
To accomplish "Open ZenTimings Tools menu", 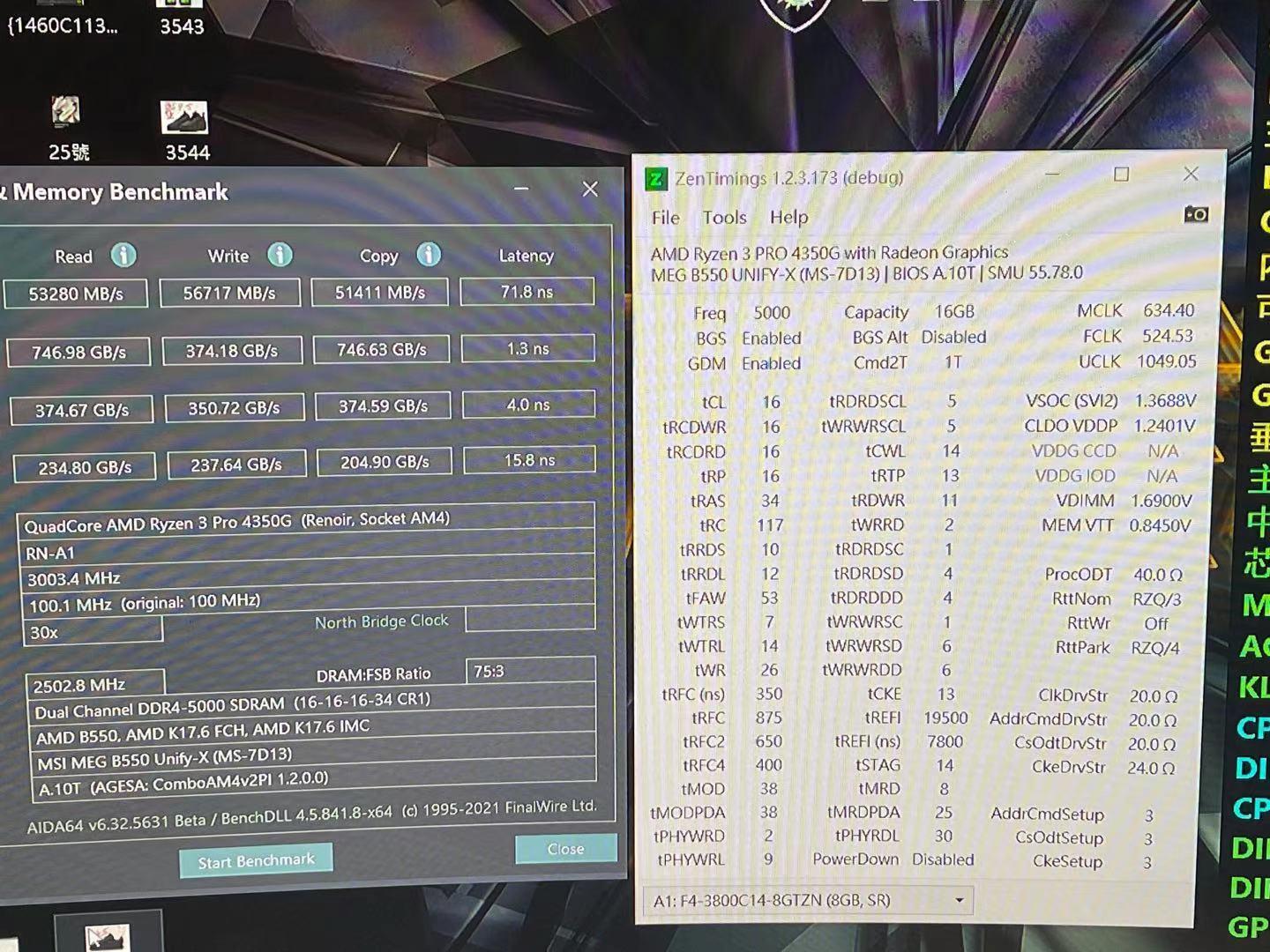I will (x=724, y=218).
